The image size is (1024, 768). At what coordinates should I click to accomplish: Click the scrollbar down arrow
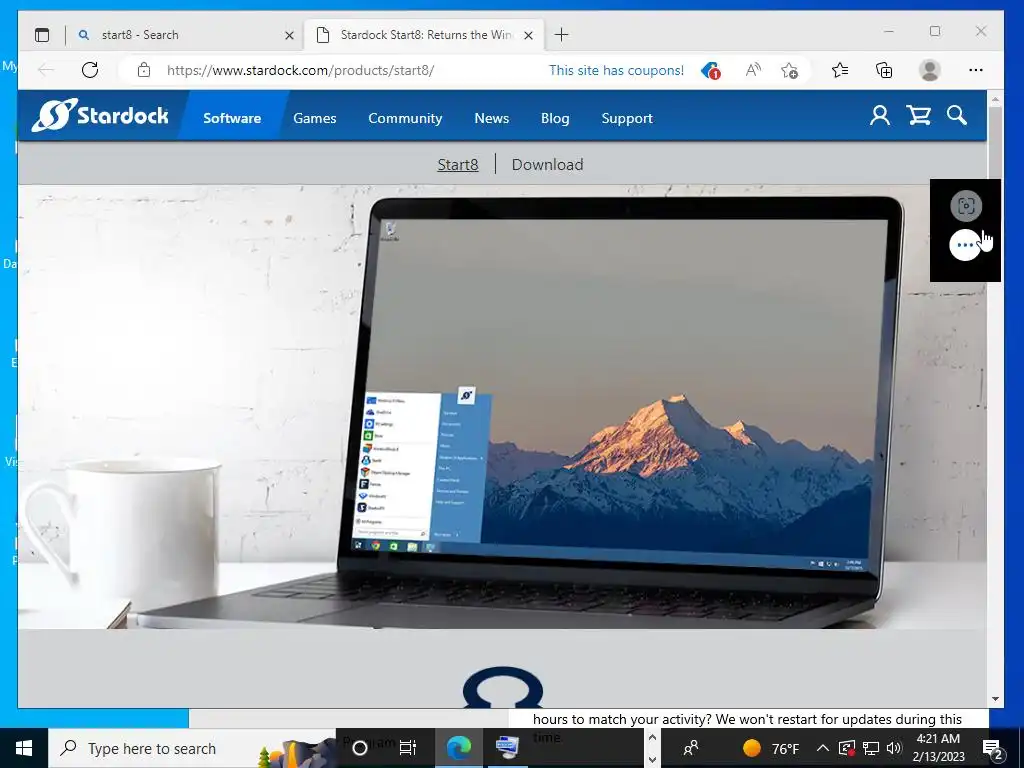tap(995, 699)
